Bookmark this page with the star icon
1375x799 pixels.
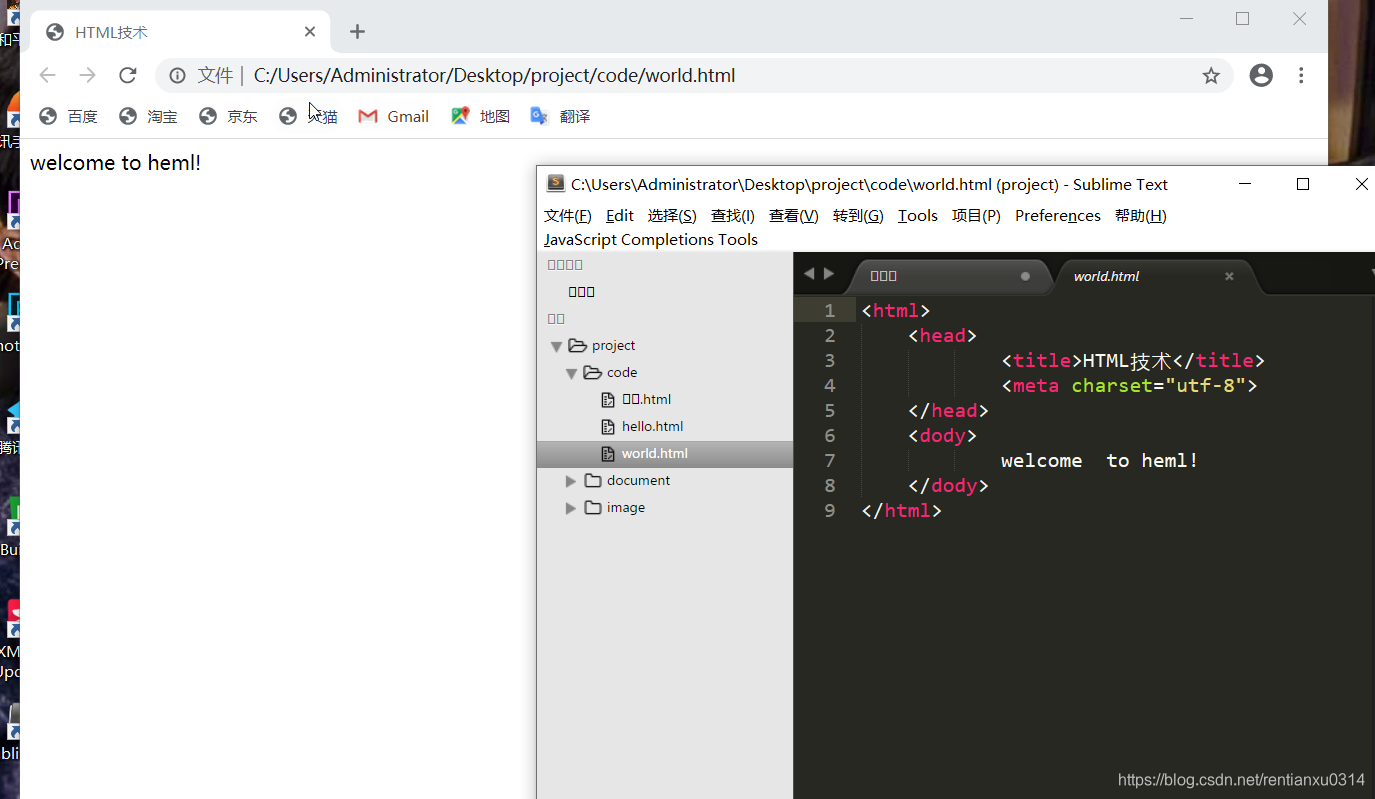click(x=1211, y=75)
